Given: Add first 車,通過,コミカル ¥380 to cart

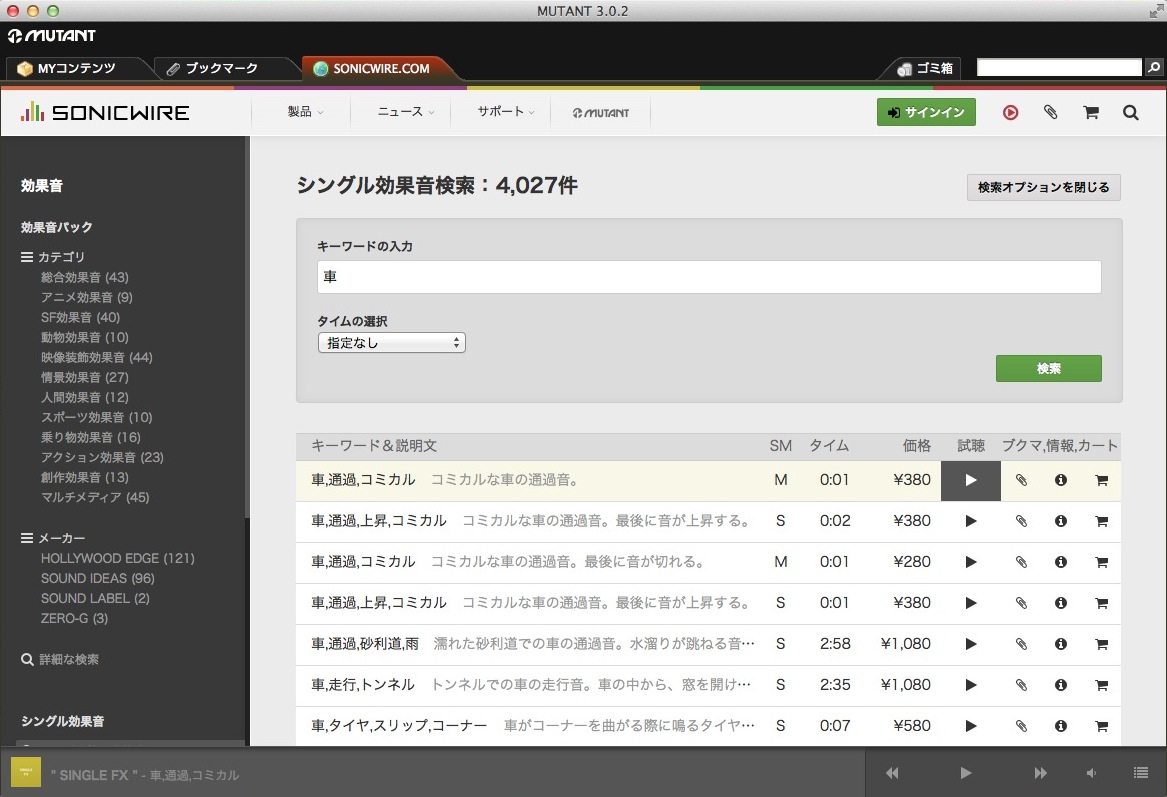Looking at the screenshot, I should pos(1102,480).
